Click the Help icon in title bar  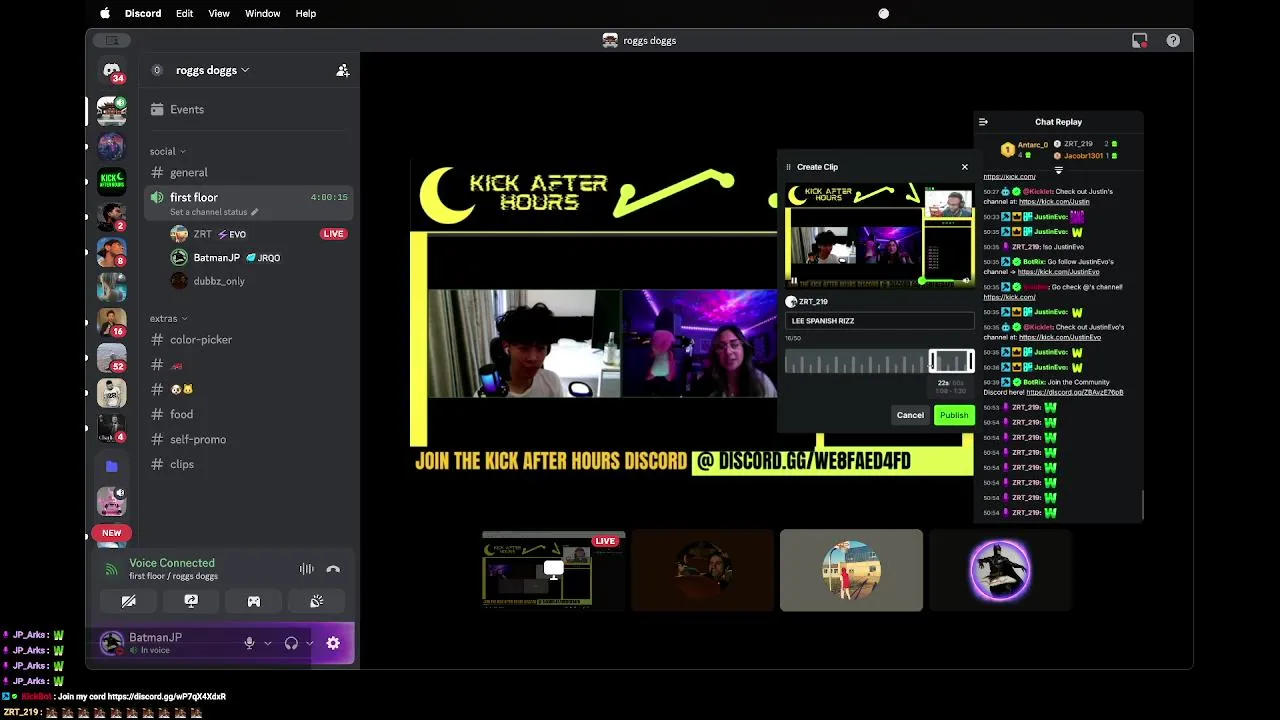1173,40
